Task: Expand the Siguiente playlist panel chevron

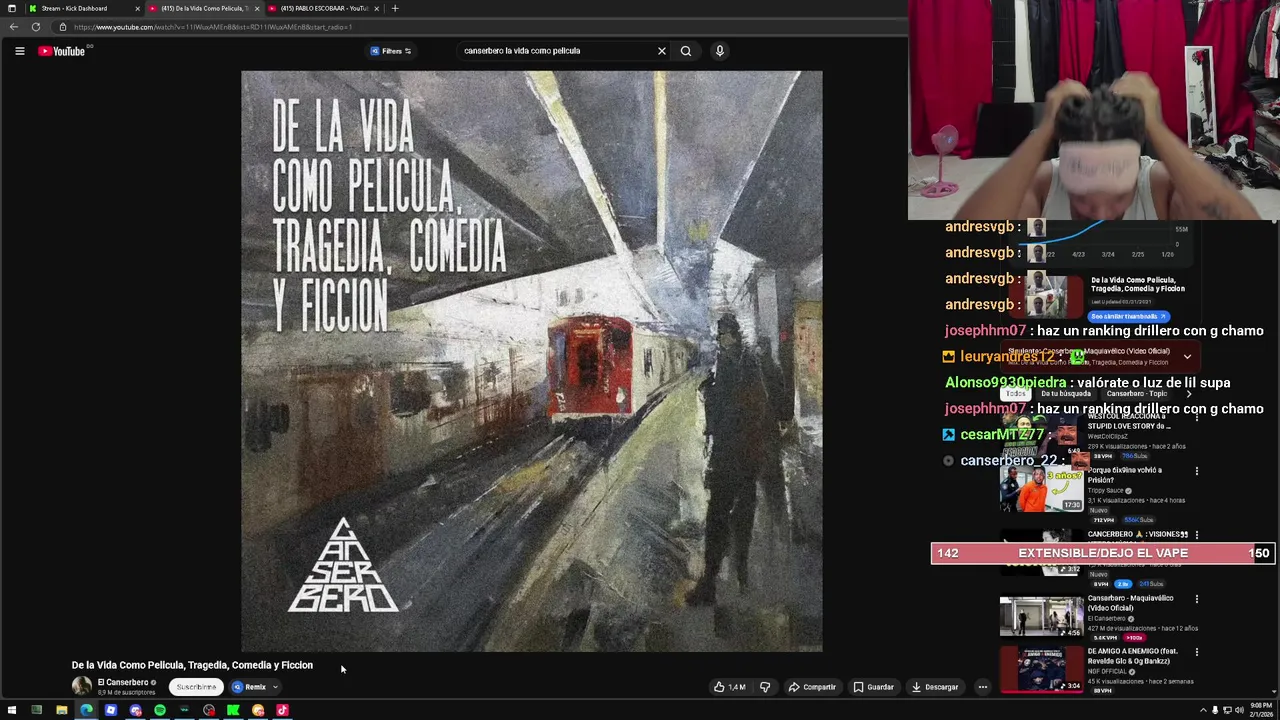Action: coord(1187,356)
